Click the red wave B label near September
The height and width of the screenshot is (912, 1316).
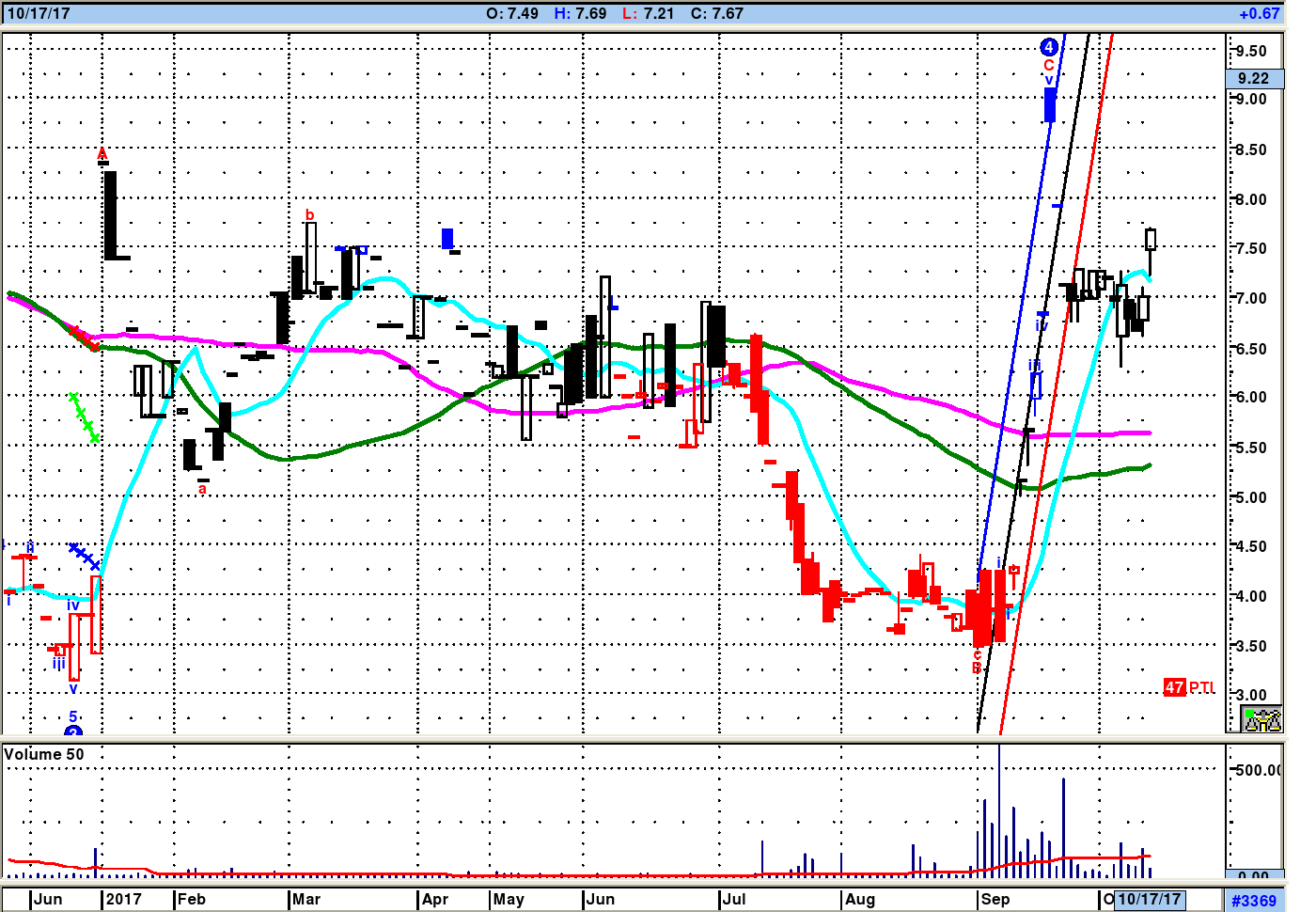(x=977, y=668)
